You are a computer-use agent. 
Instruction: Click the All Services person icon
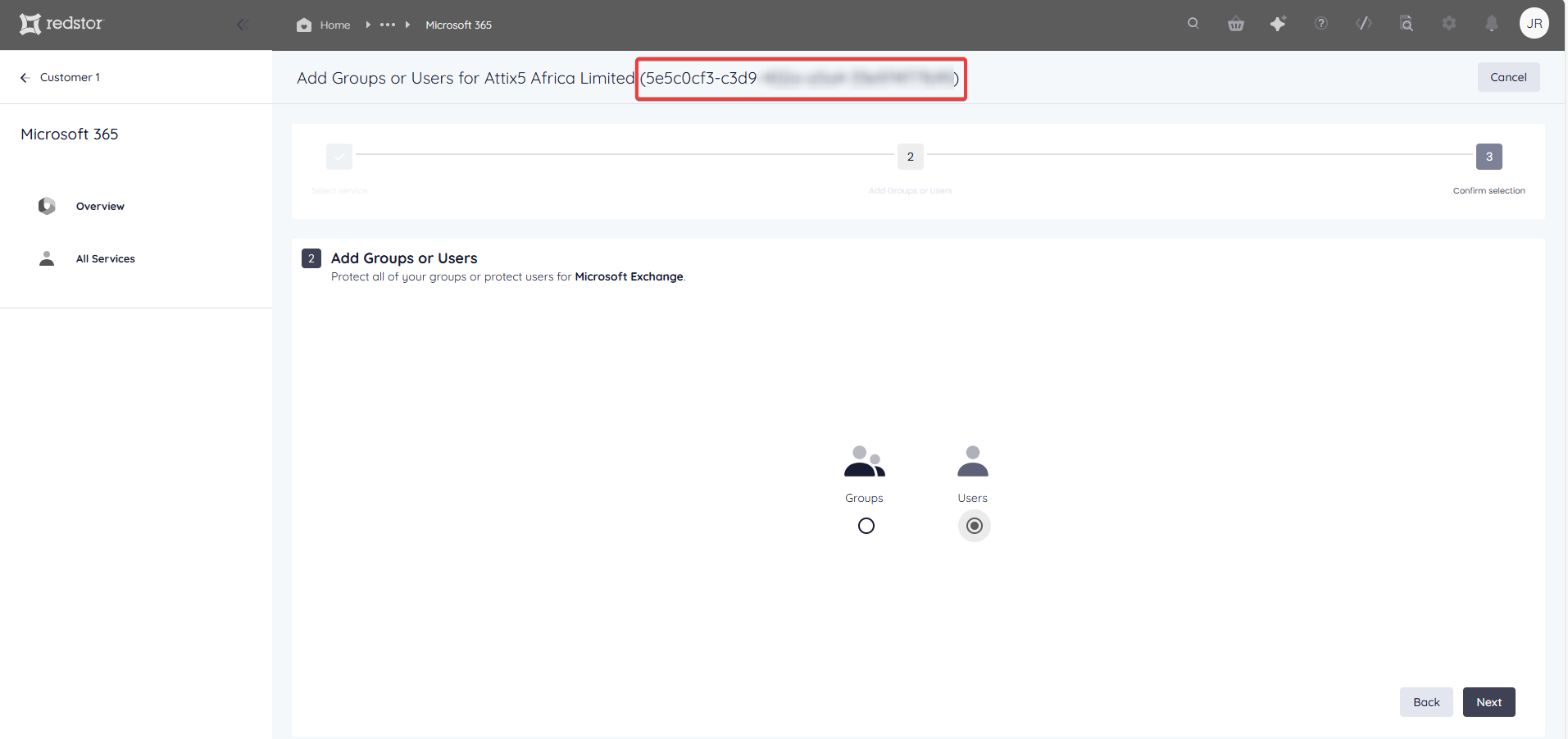coord(47,258)
